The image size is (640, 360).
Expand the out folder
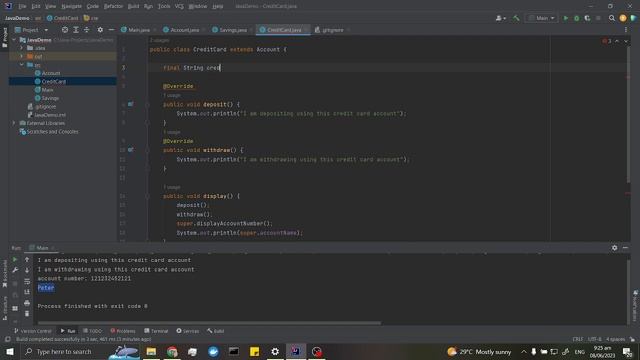click(22, 56)
